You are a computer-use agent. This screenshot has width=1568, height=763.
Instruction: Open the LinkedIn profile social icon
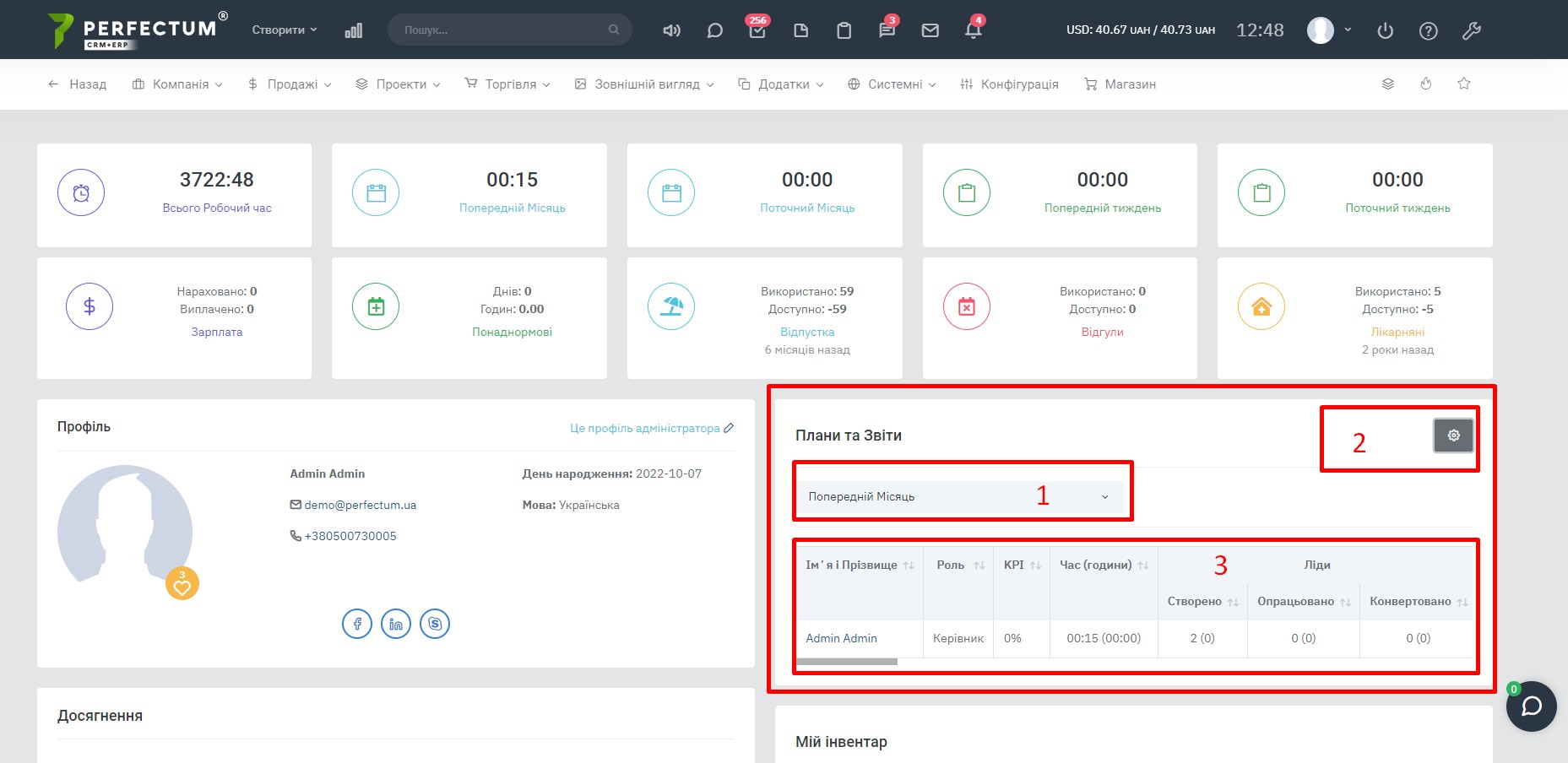[x=396, y=624]
